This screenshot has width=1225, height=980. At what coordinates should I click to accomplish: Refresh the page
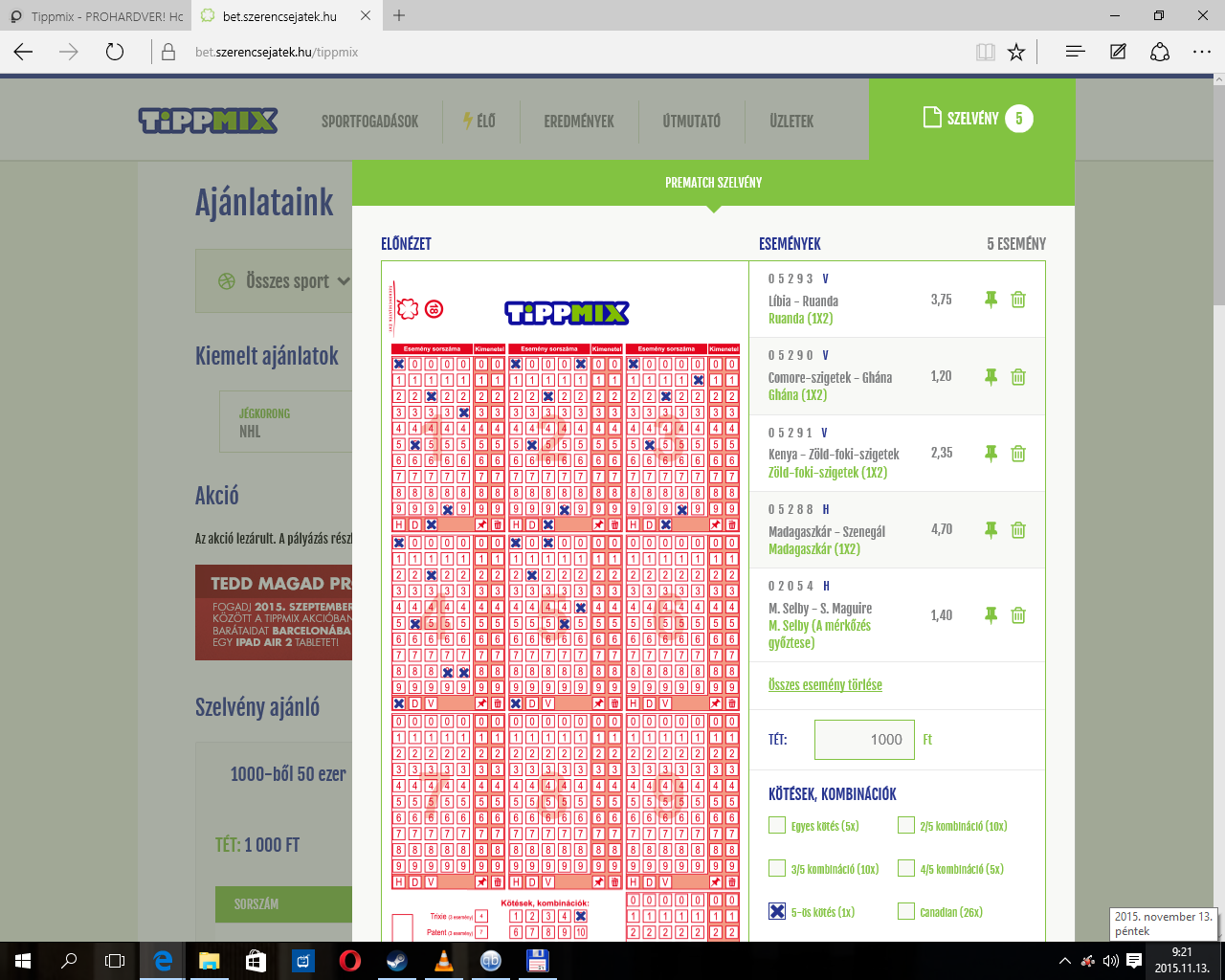point(115,52)
